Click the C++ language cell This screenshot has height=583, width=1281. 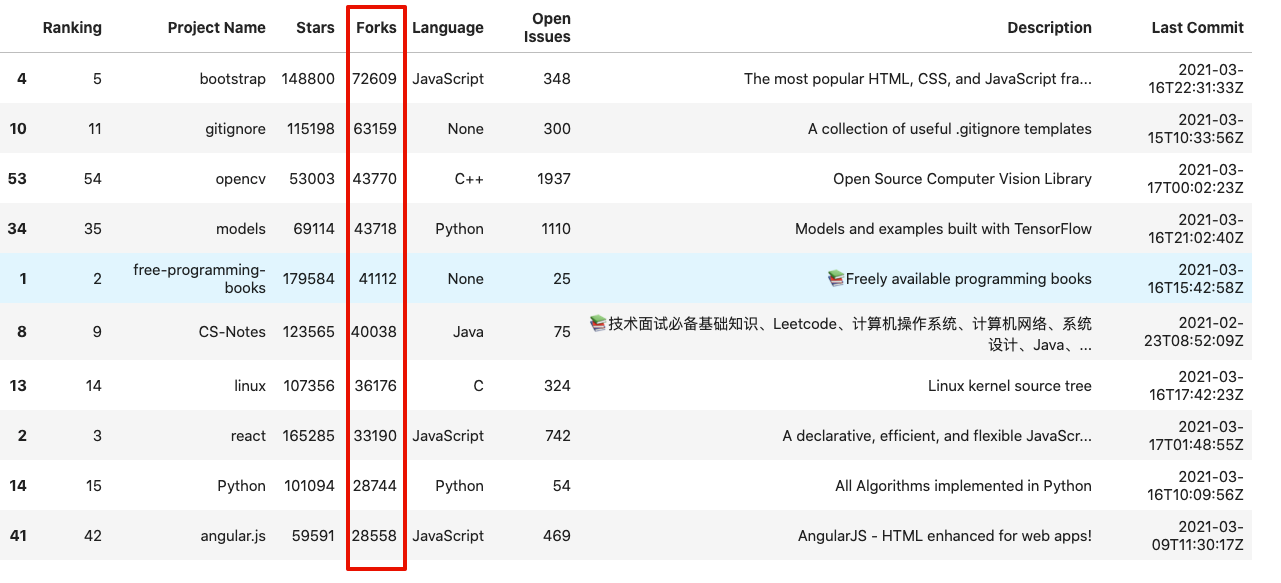(x=469, y=179)
